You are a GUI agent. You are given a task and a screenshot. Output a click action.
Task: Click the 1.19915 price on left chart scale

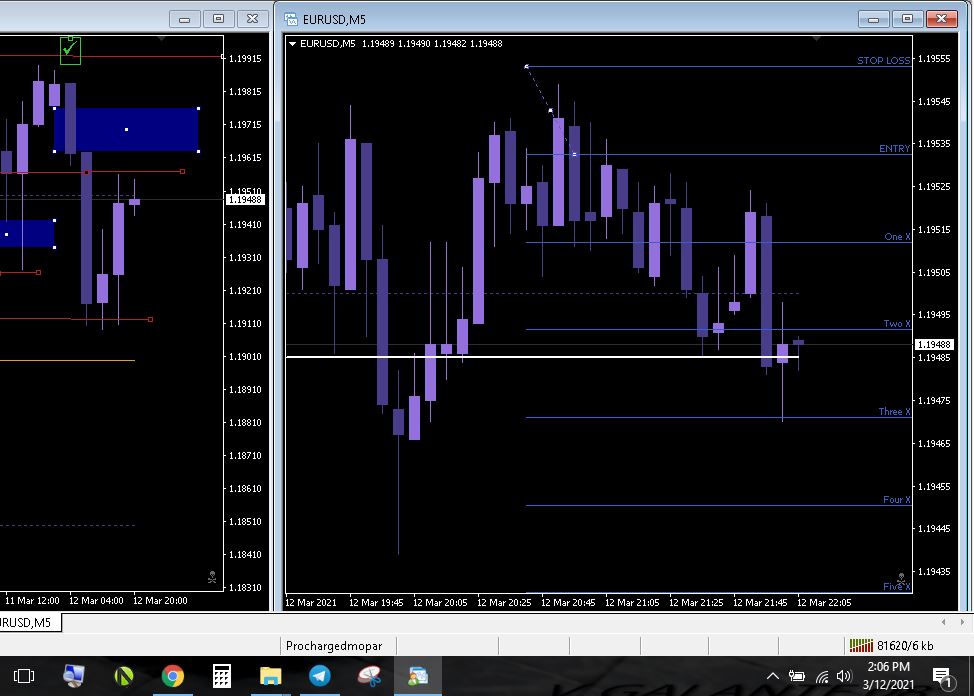(x=245, y=58)
